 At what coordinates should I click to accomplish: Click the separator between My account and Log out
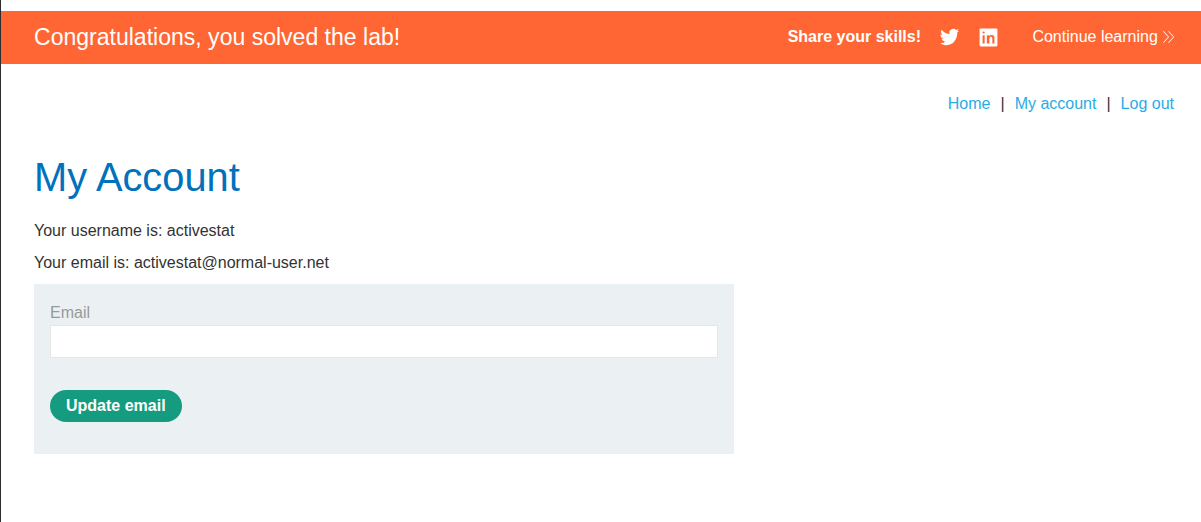point(1109,104)
